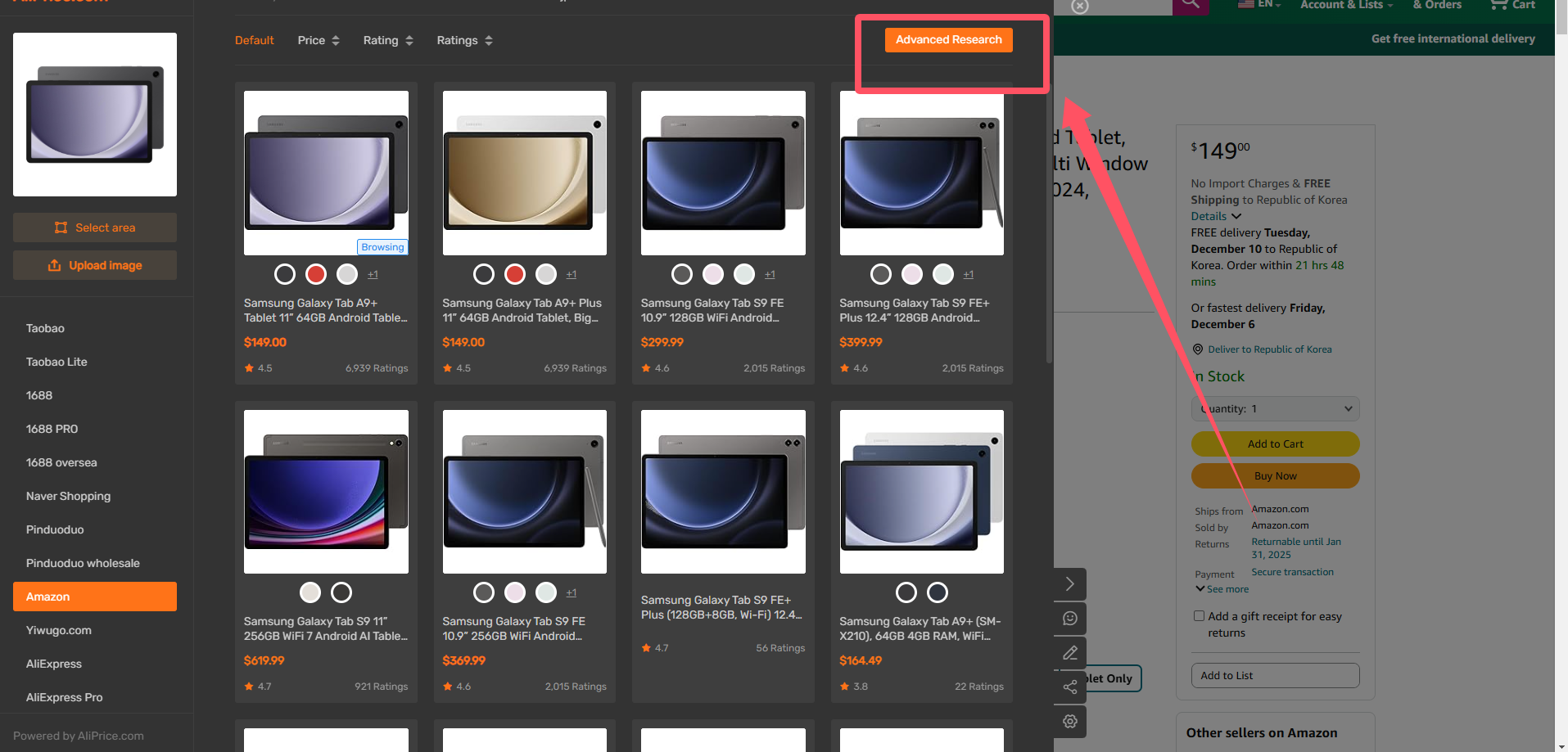
Task: Pick the navy swatch on the $164.49 Tab A9+
Action: tap(938, 592)
